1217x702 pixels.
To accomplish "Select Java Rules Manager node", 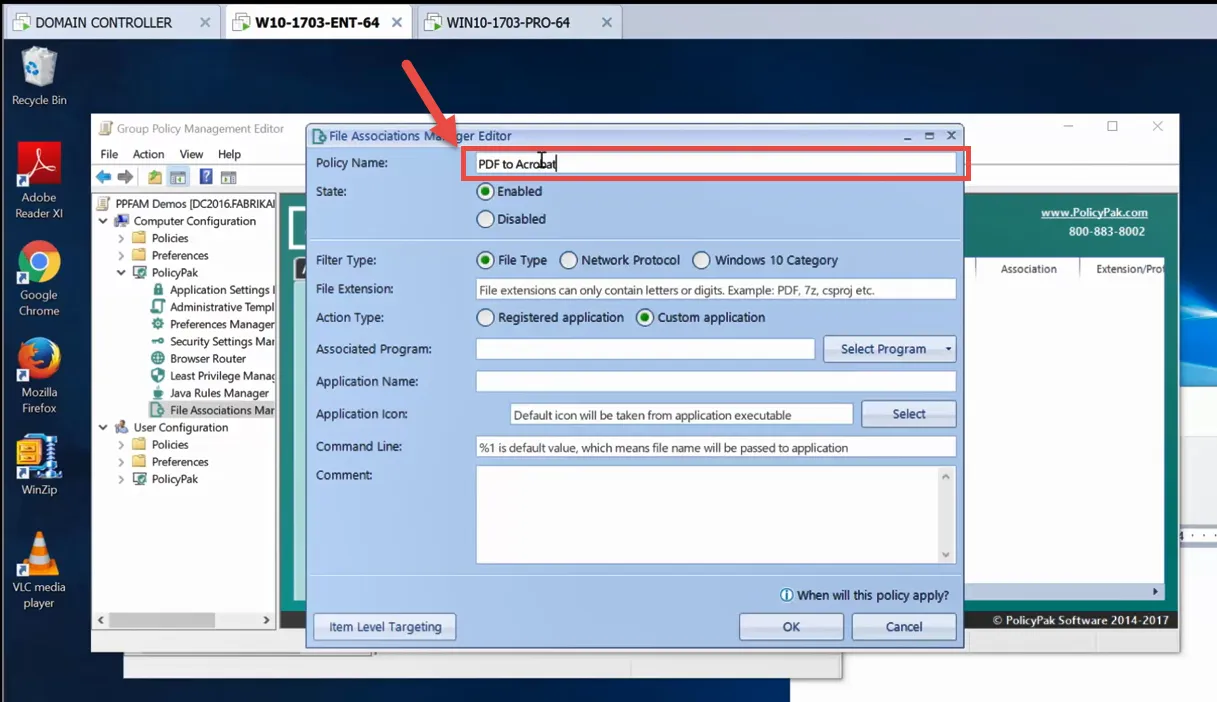I will (x=210, y=393).
